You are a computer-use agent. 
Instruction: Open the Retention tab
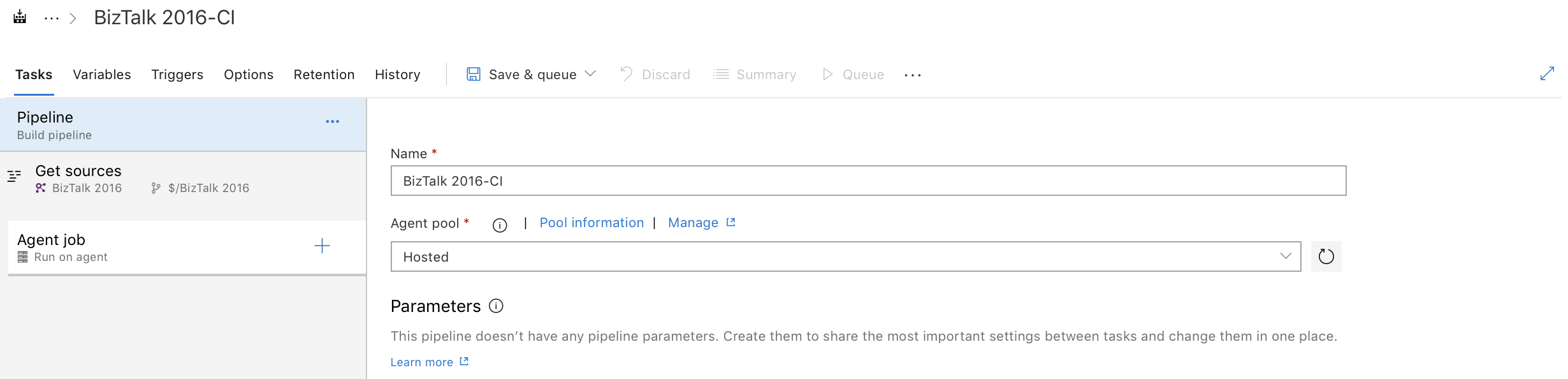click(324, 75)
